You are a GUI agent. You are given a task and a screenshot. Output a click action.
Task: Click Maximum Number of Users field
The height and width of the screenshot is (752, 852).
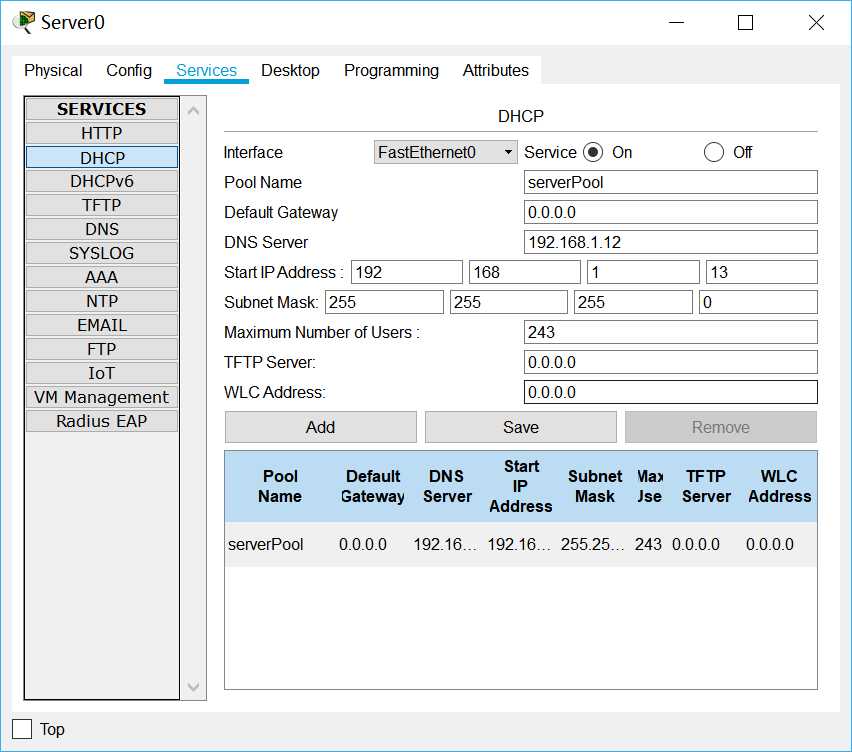click(x=671, y=332)
